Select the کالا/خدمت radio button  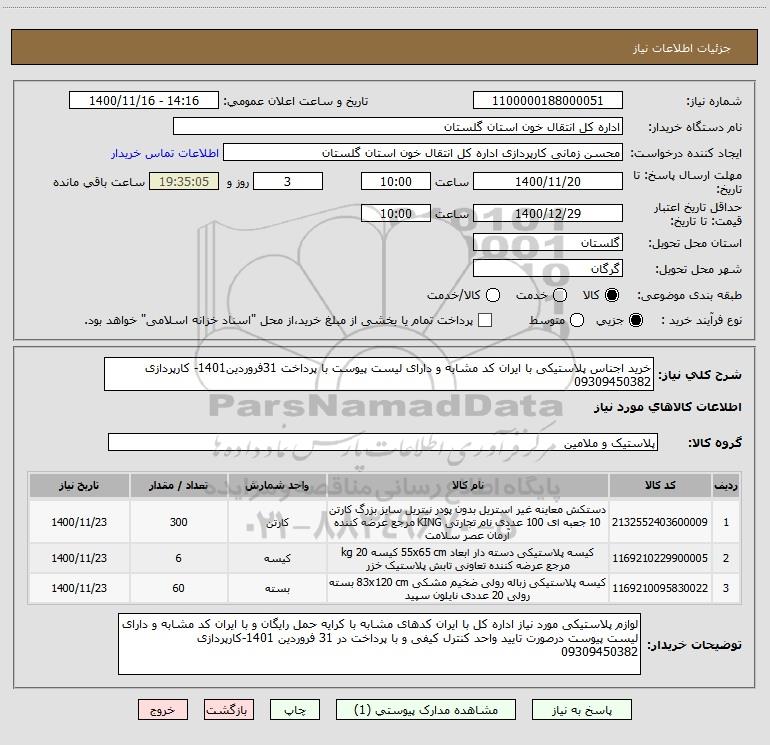(493, 295)
